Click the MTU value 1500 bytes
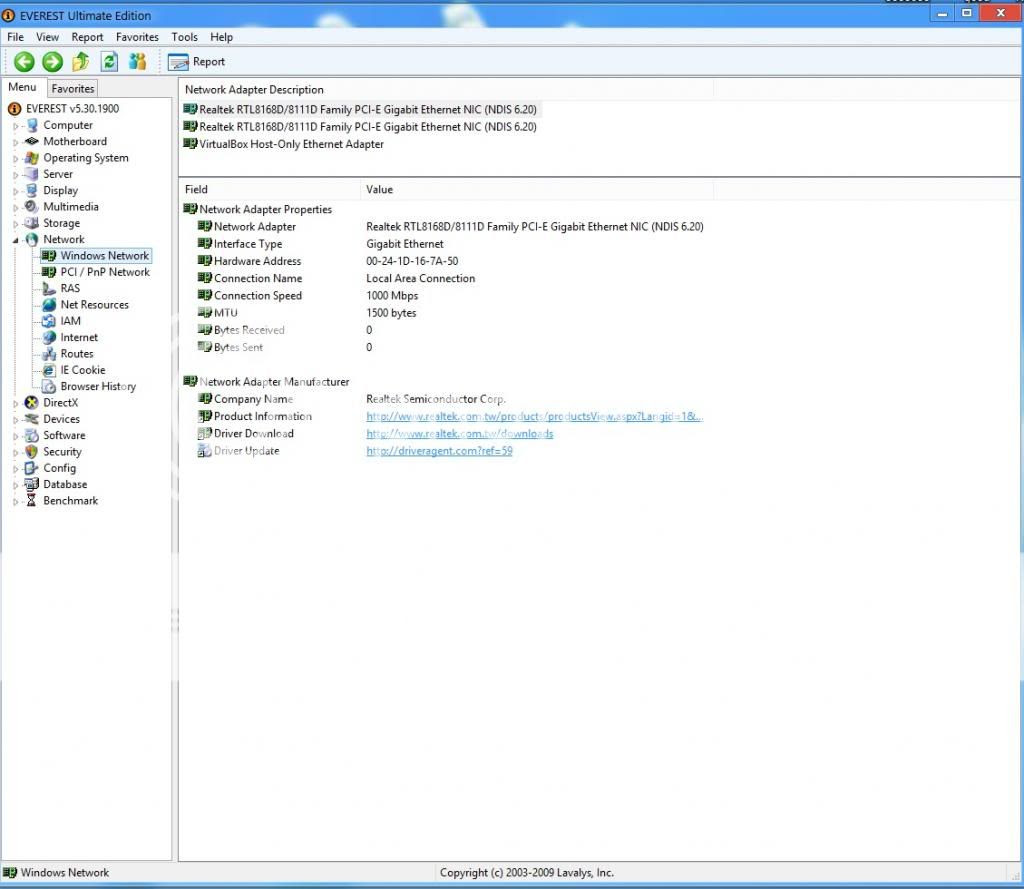 point(391,313)
